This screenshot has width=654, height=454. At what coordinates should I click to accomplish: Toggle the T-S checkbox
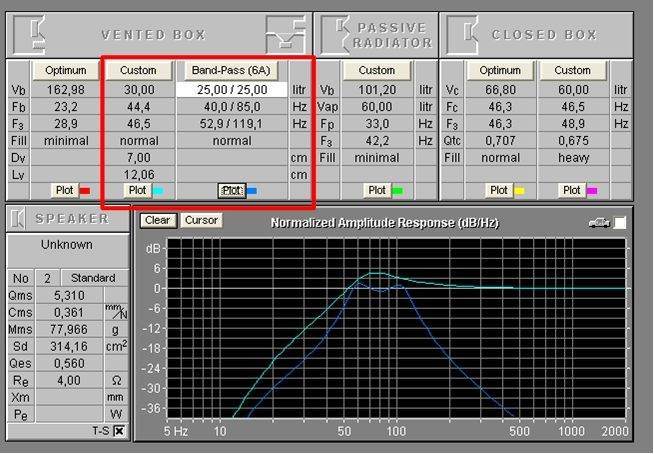119,431
